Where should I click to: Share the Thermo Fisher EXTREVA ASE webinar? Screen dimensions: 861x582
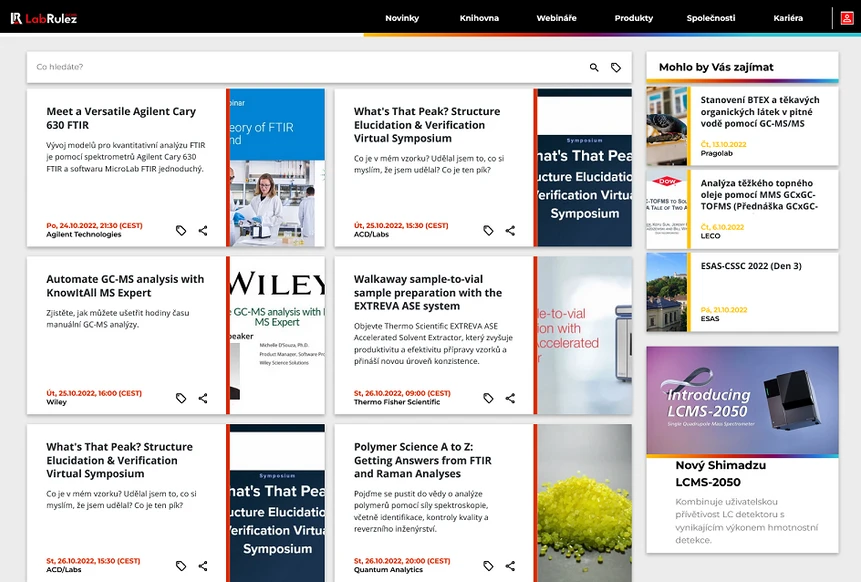click(x=511, y=398)
